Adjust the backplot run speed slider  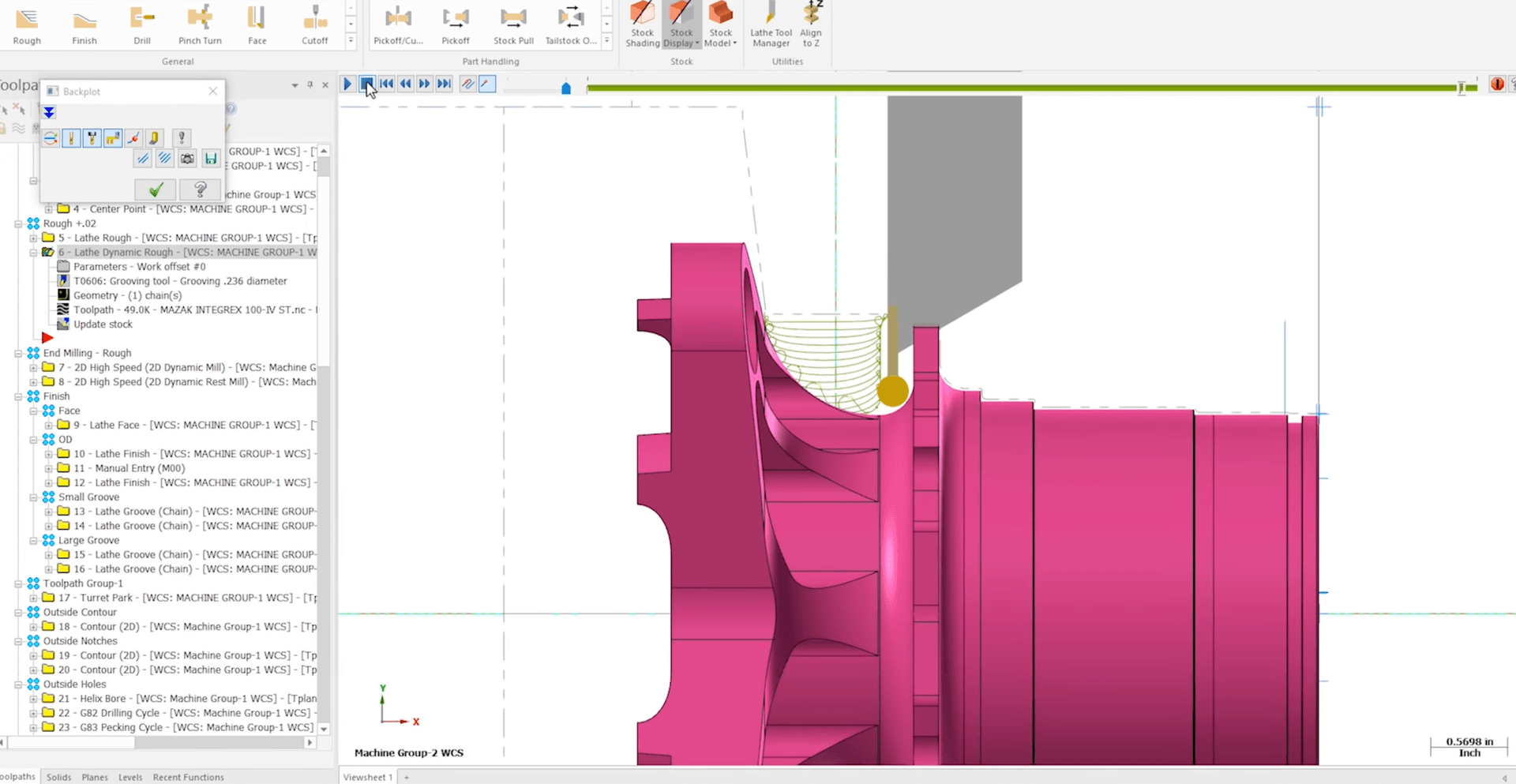(565, 88)
